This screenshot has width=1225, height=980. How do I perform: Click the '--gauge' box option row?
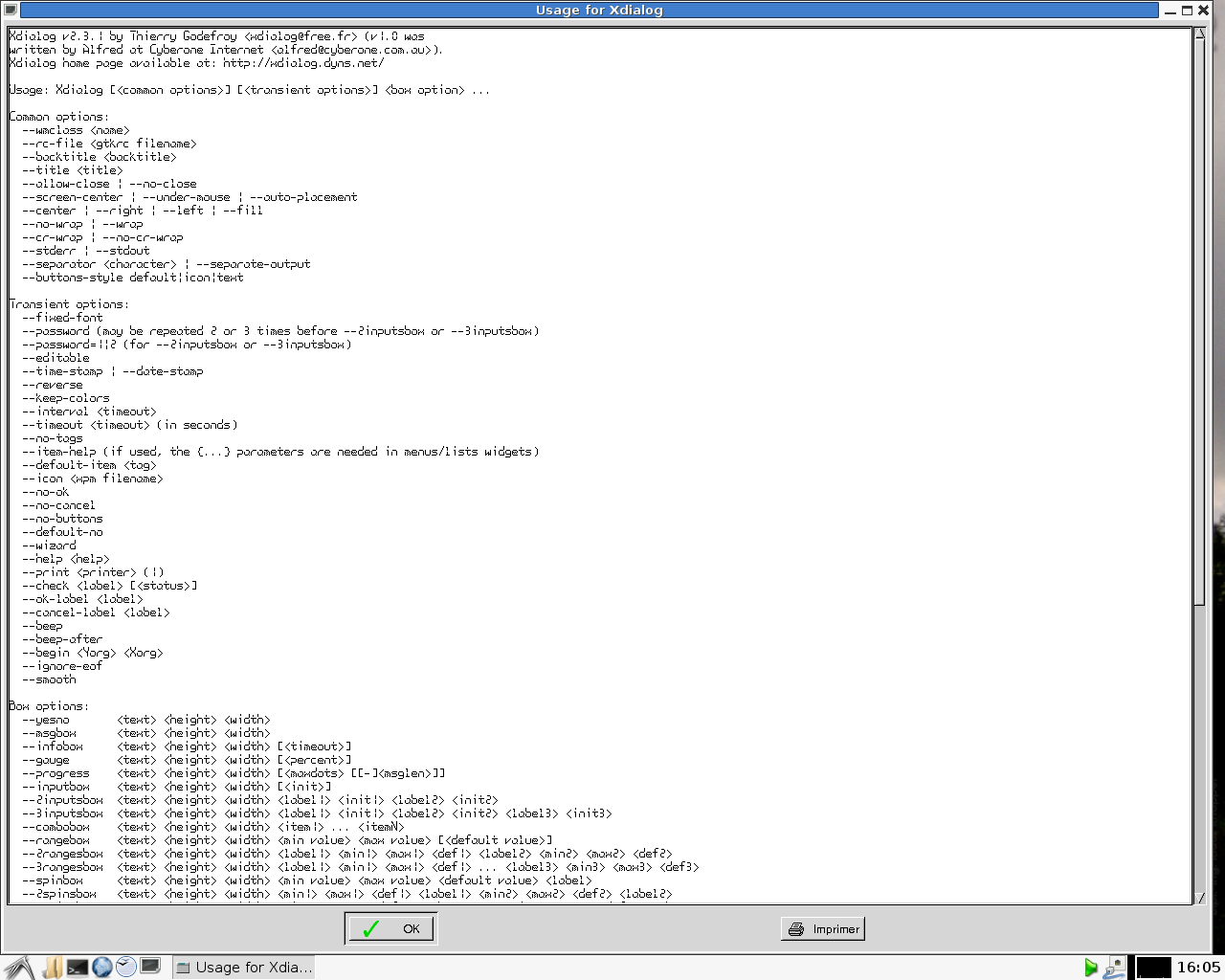pos(187,760)
